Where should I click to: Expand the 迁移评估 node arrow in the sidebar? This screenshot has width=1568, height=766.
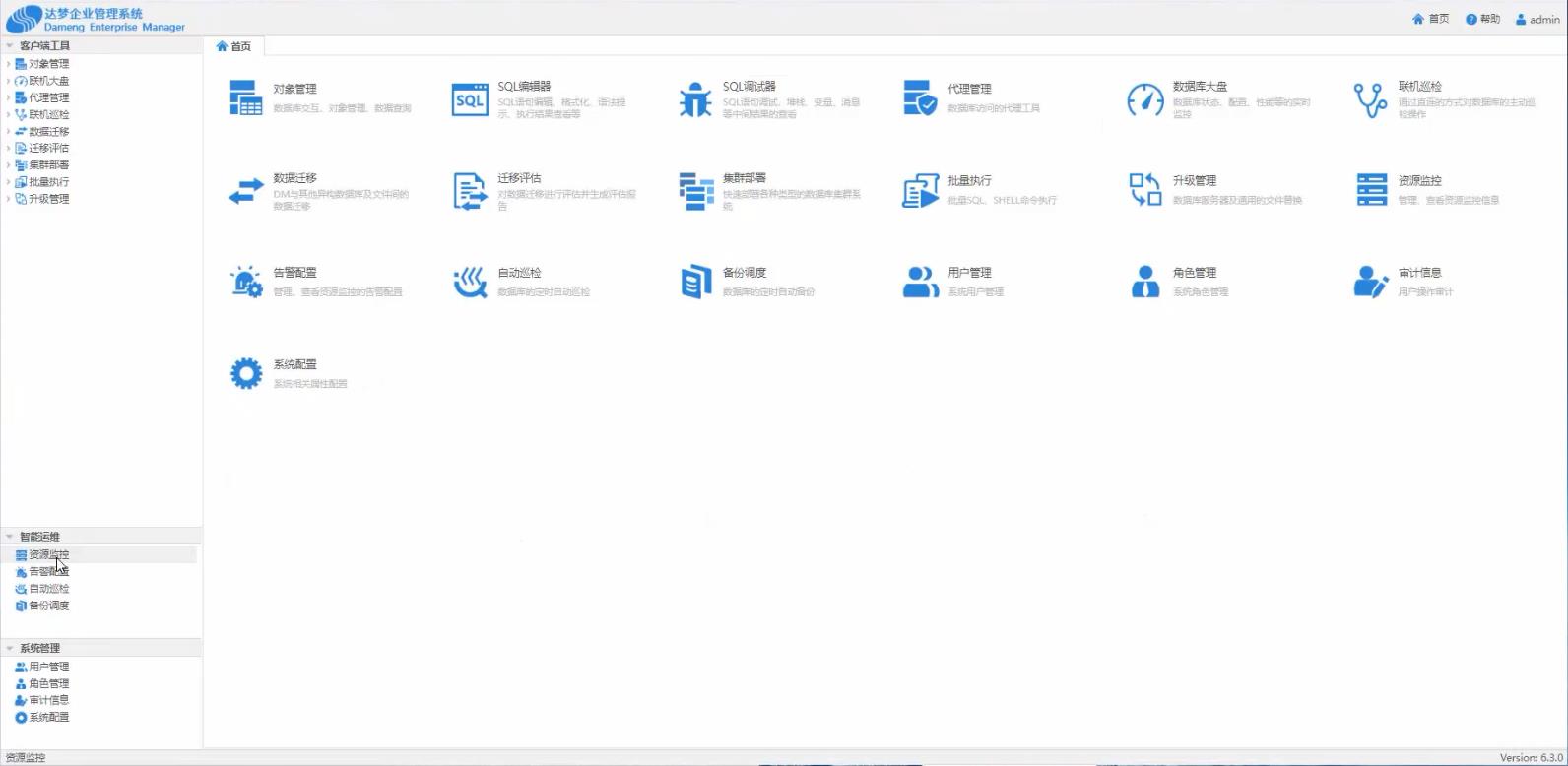pyautogui.click(x=8, y=148)
